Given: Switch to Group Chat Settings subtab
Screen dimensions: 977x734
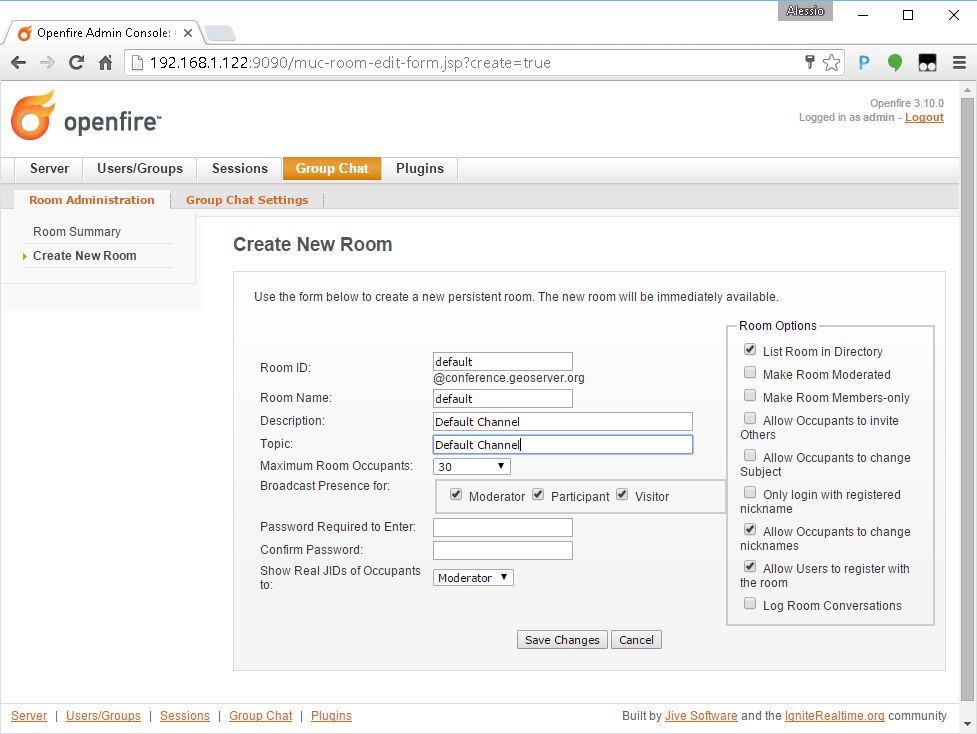Looking at the screenshot, I should [247, 200].
